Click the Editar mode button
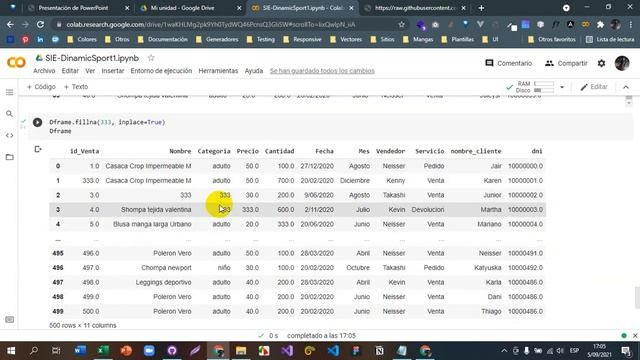The height and width of the screenshot is (360, 640). point(594,87)
